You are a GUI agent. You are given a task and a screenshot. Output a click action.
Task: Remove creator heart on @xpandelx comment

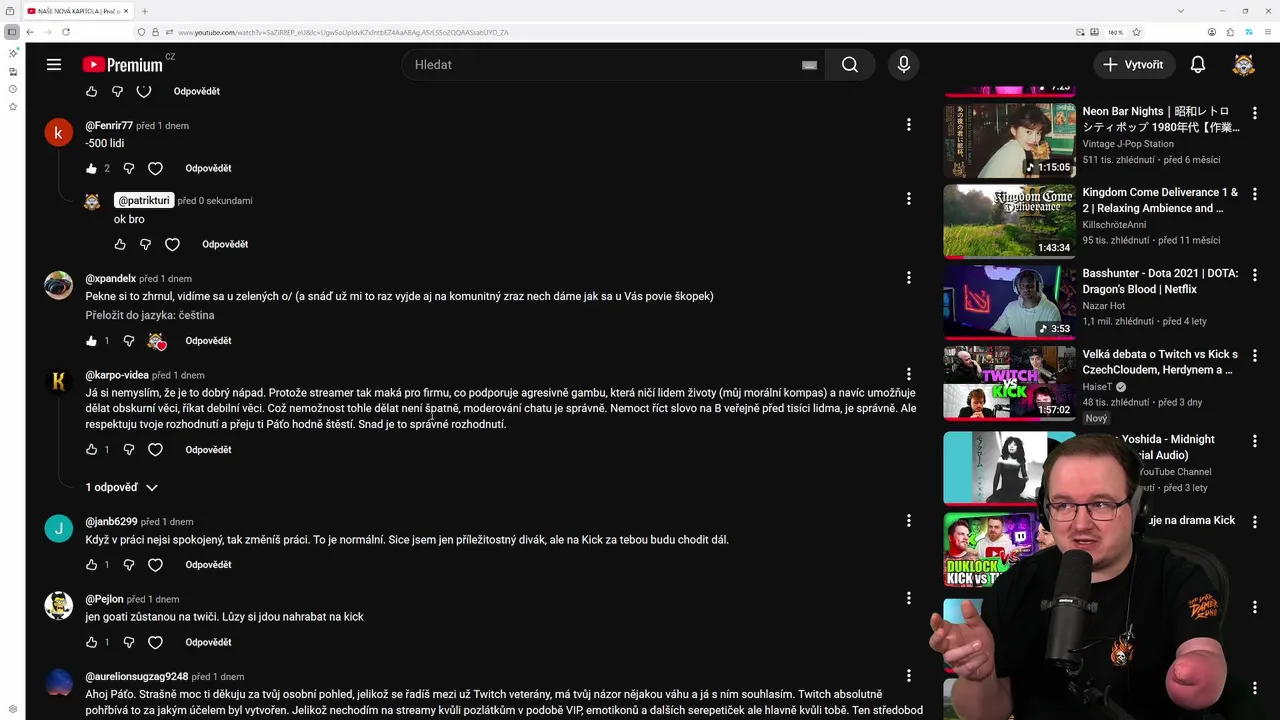(x=156, y=341)
